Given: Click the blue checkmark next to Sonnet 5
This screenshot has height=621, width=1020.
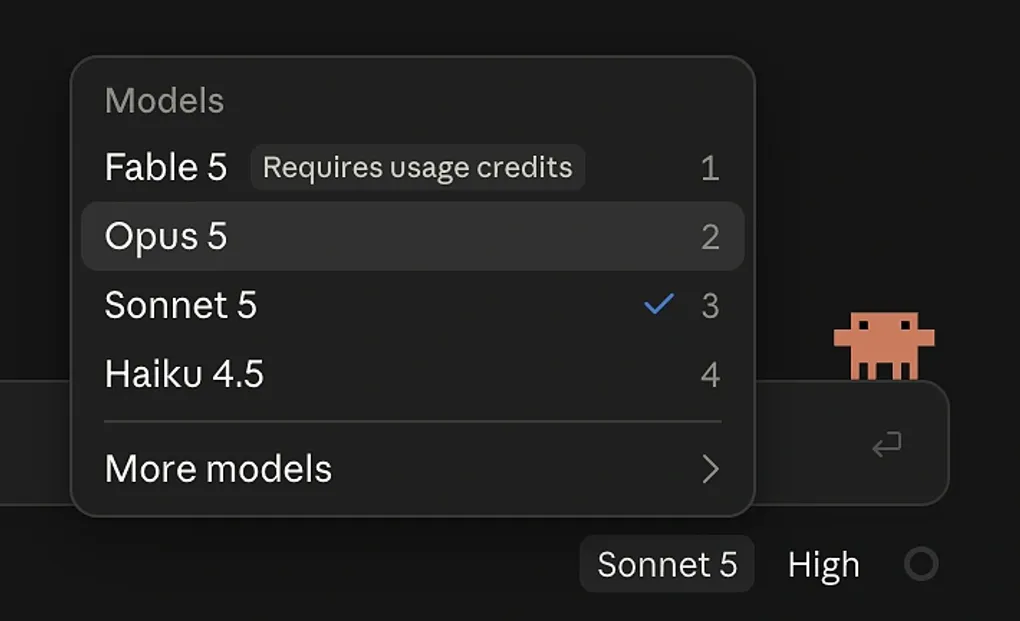Looking at the screenshot, I should coord(659,304).
